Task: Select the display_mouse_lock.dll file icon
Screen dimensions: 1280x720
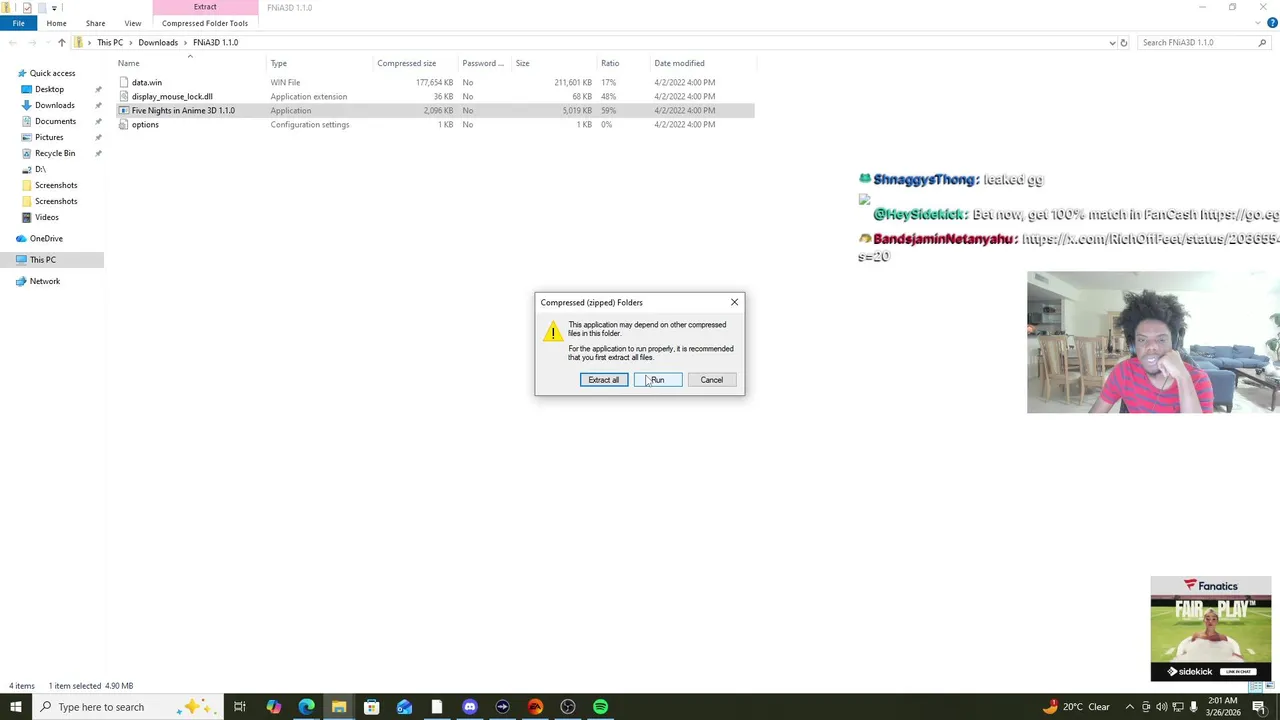Action: [124, 96]
